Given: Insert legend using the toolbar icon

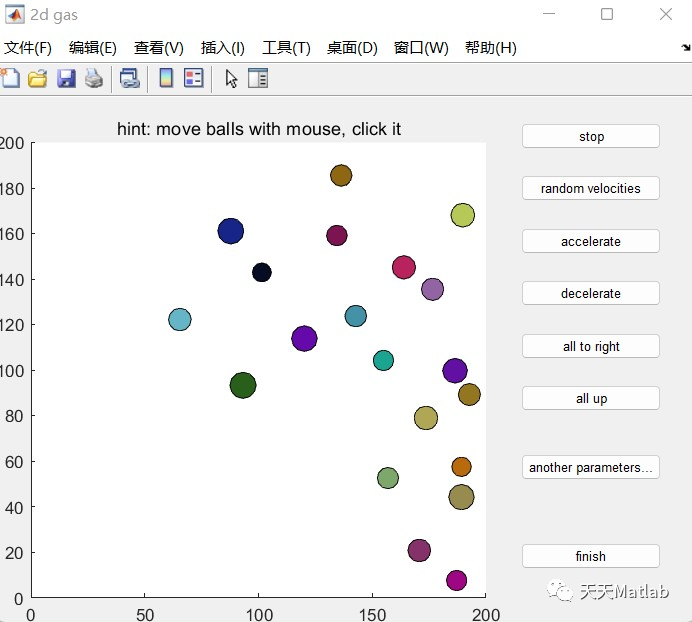Looking at the screenshot, I should tap(194, 78).
